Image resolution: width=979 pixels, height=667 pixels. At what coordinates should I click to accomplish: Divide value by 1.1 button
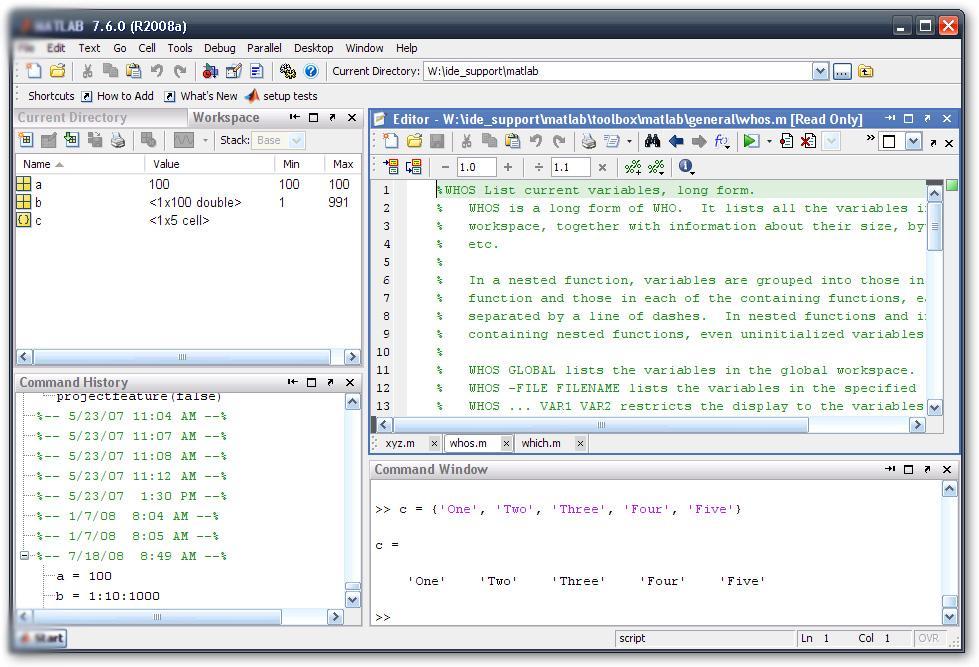point(539,167)
